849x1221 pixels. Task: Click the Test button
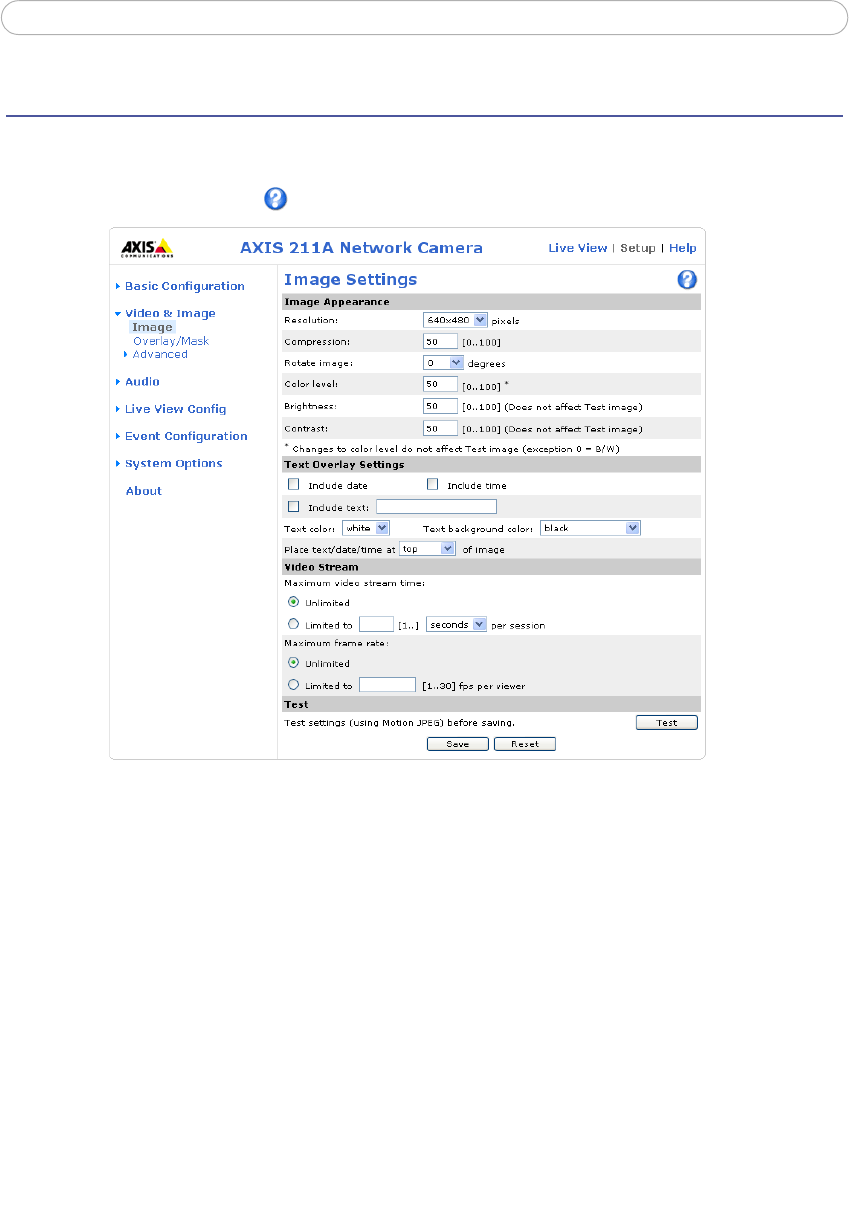(x=667, y=722)
